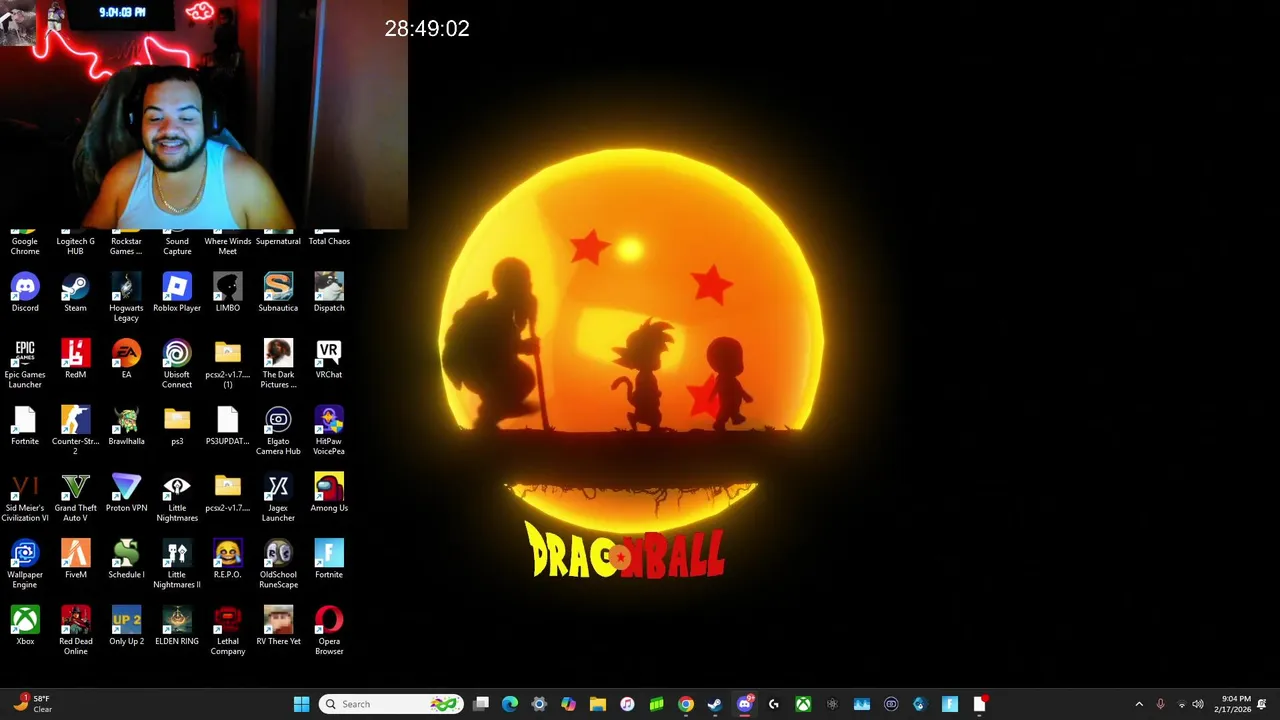This screenshot has height=720, width=1280.
Task: Click the microphone tray icon
Action: [x=1160, y=704]
